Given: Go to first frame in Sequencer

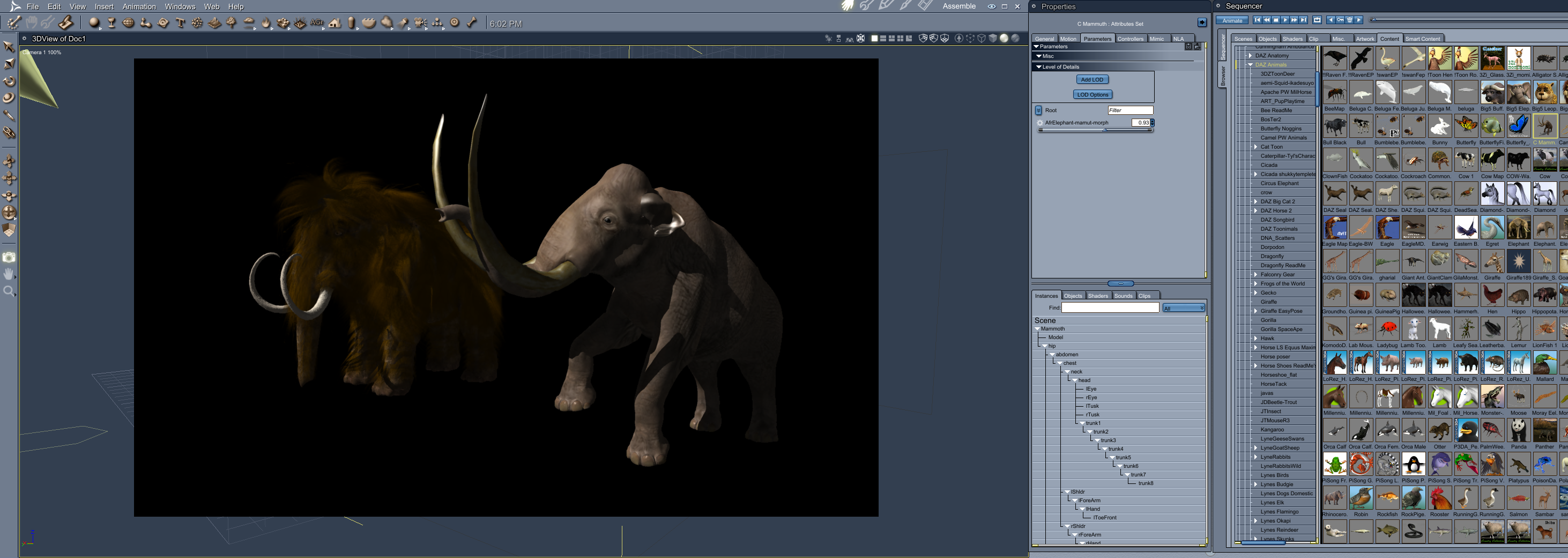Looking at the screenshot, I should (x=1257, y=20).
